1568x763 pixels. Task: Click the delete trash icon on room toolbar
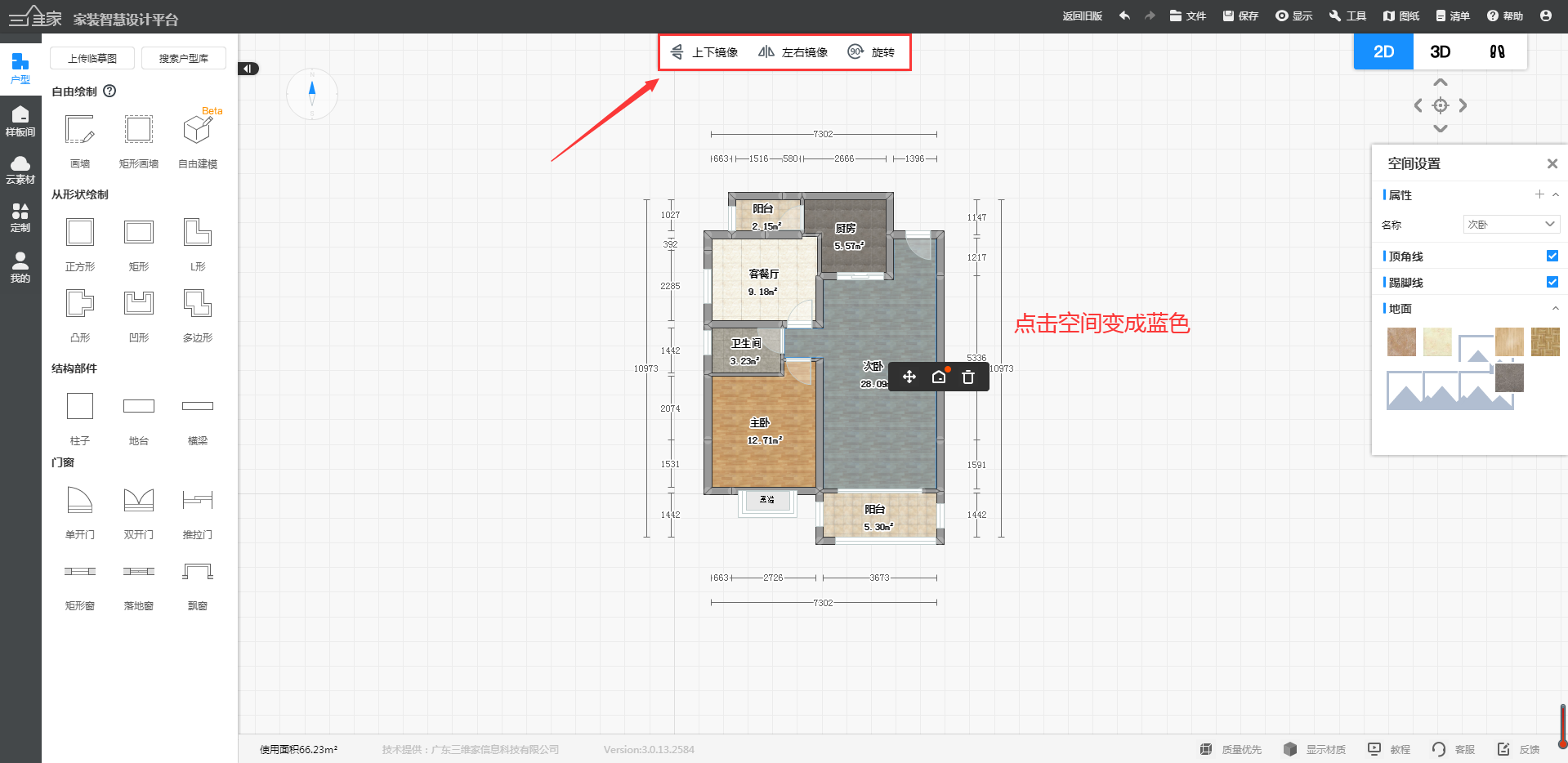point(968,377)
